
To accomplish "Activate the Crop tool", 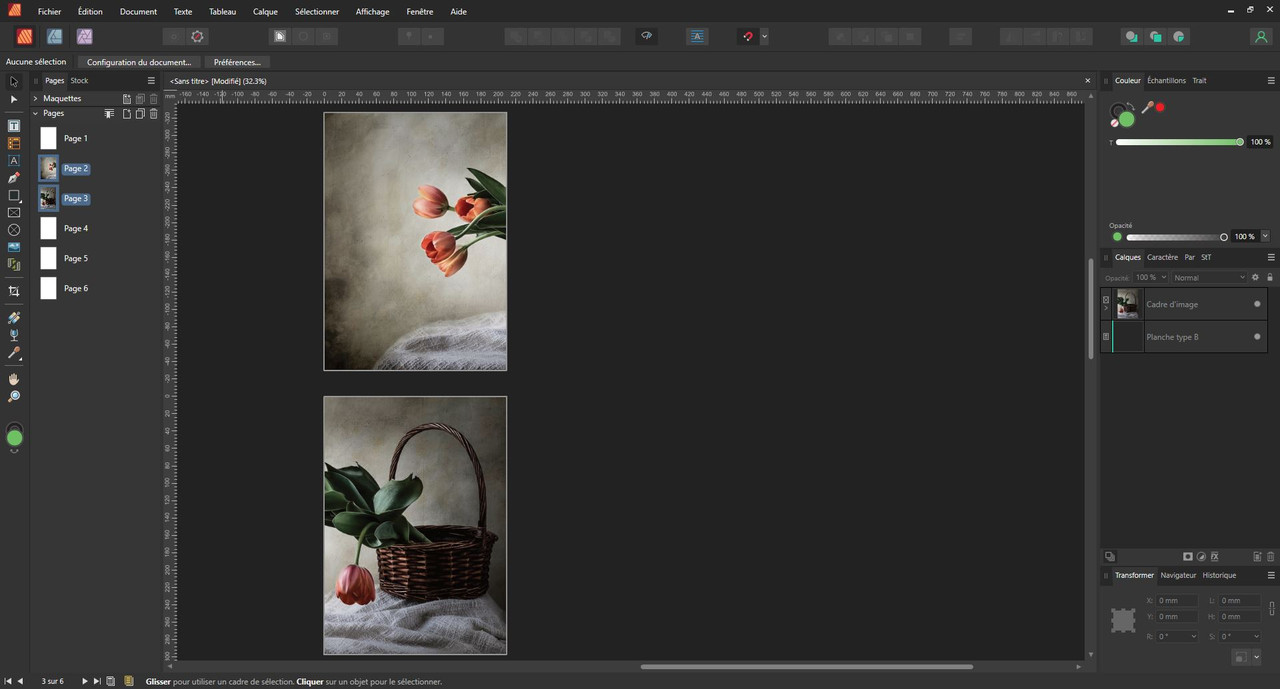I will pos(14,291).
